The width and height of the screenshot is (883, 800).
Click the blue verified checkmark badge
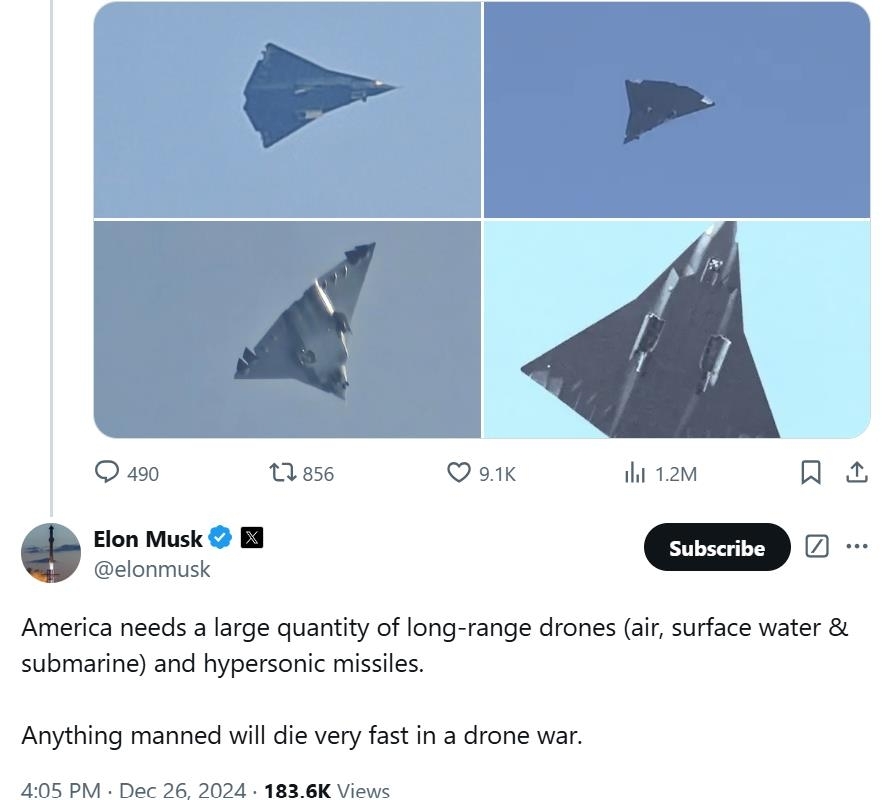point(221,538)
